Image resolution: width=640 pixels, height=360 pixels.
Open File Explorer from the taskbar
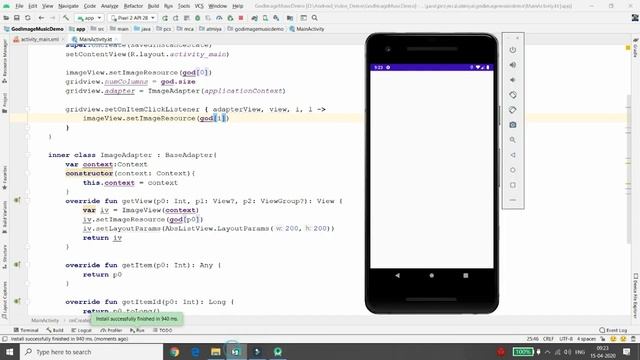coord(216,352)
